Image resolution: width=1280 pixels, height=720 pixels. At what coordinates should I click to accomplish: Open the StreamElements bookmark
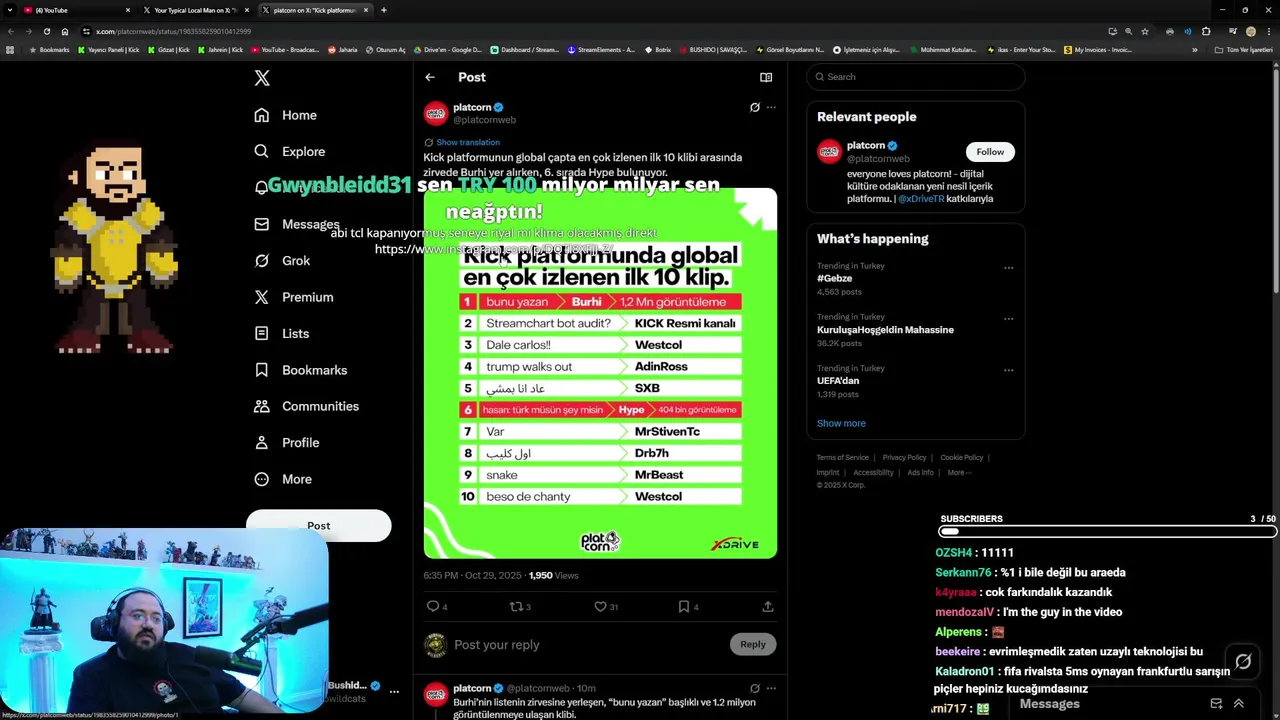[600, 50]
